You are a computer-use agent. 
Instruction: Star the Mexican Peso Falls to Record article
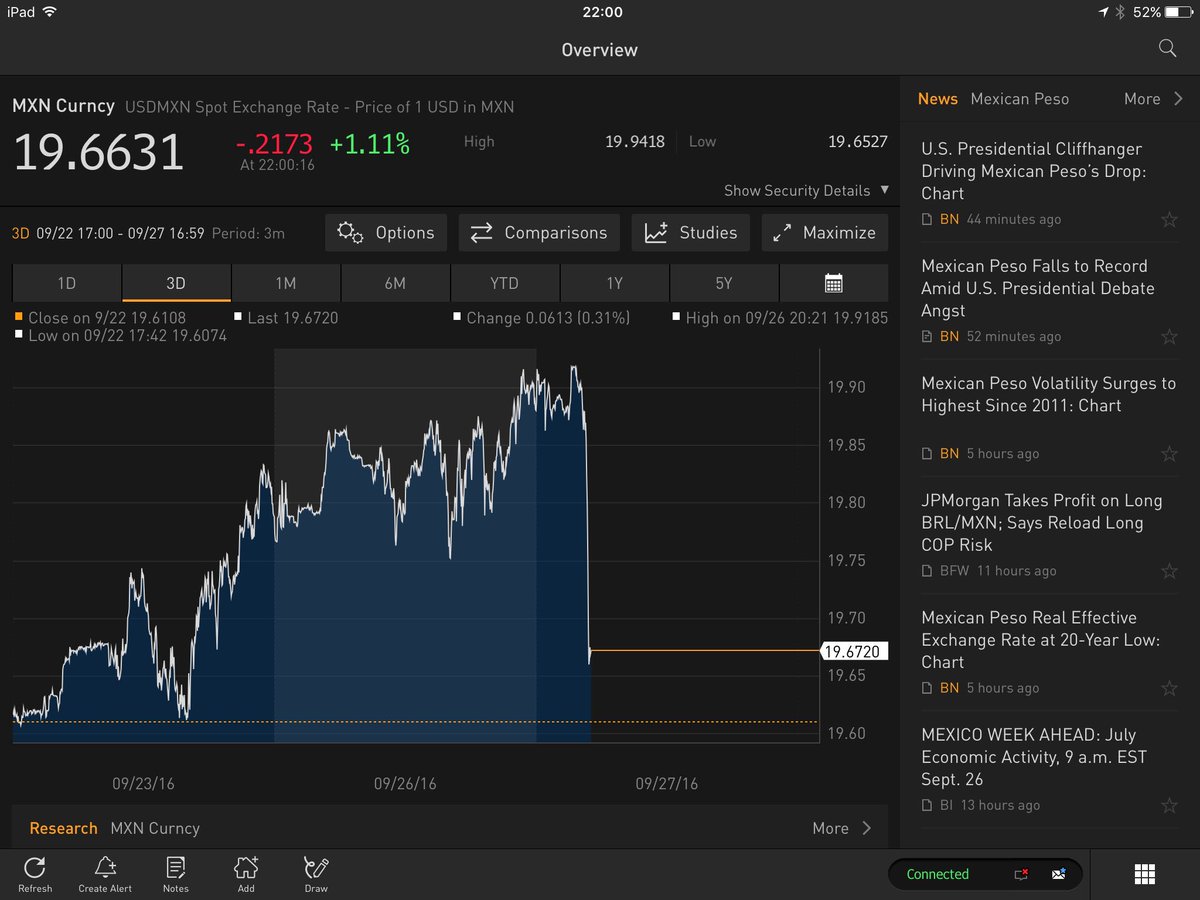coord(1169,337)
